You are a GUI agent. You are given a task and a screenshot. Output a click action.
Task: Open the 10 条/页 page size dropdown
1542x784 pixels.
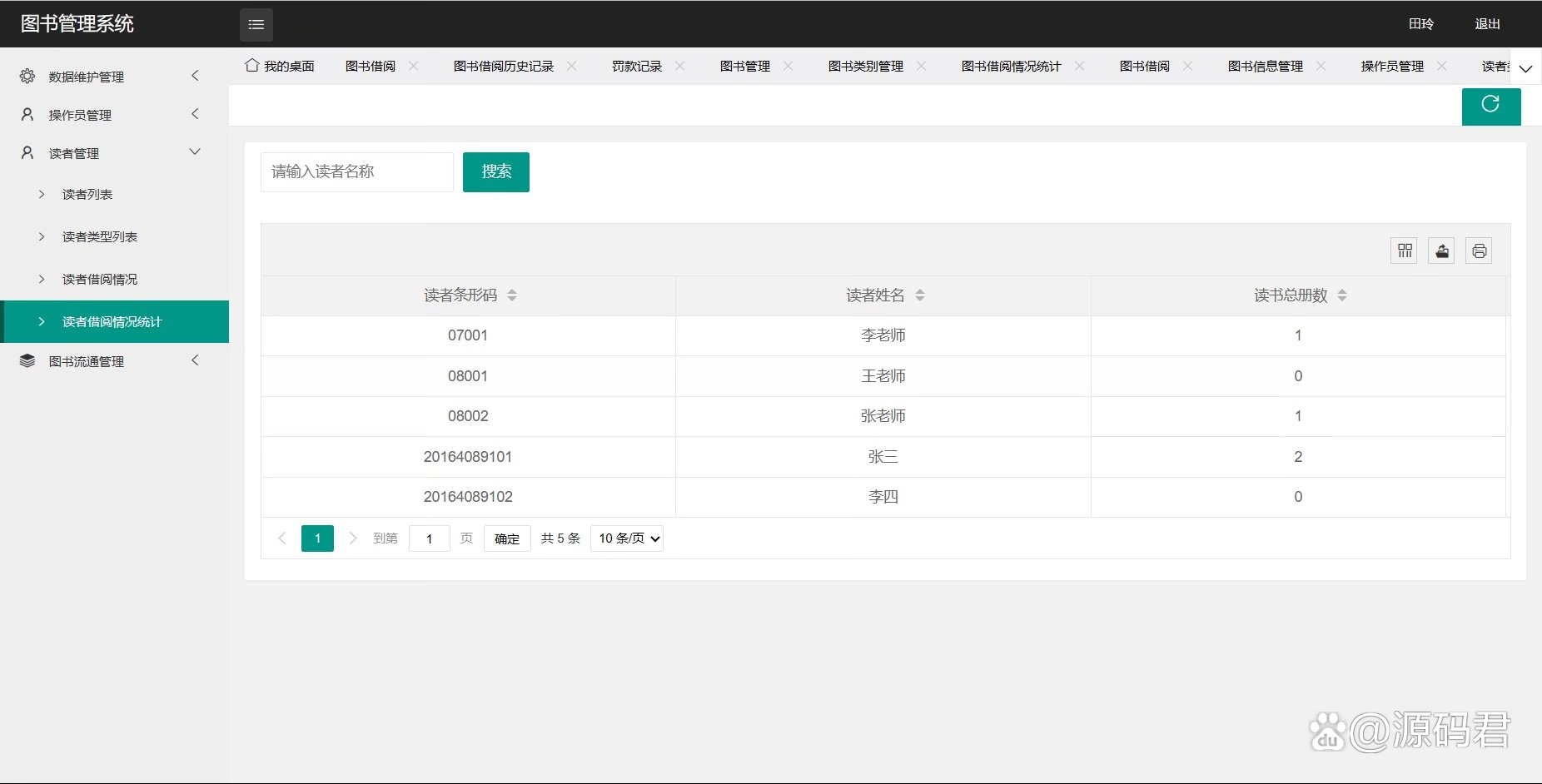click(x=627, y=538)
